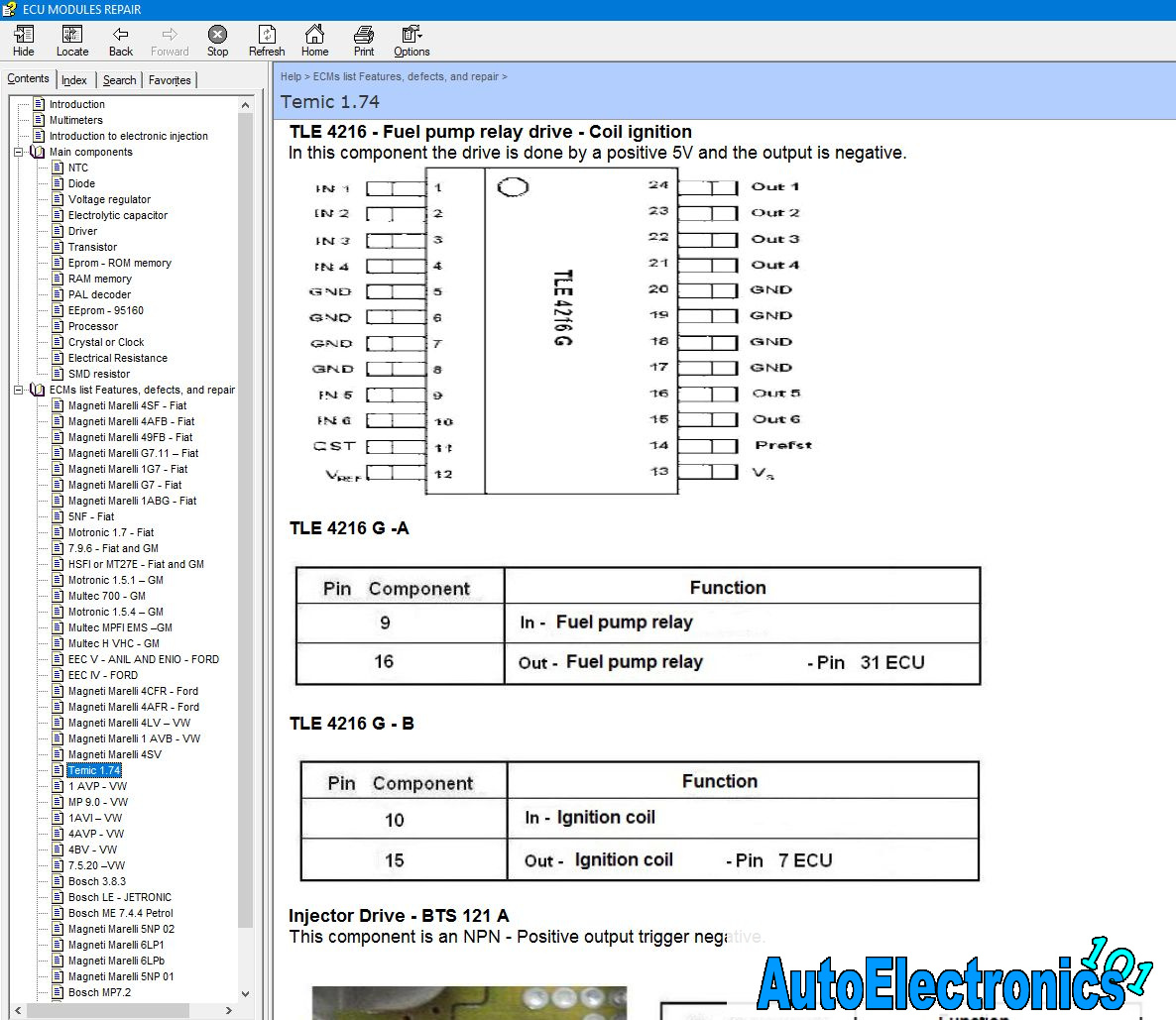This screenshot has height=1020, width=1176.
Task: Open the Motronic 1.5.4 – GM topic
Action: coord(115,612)
